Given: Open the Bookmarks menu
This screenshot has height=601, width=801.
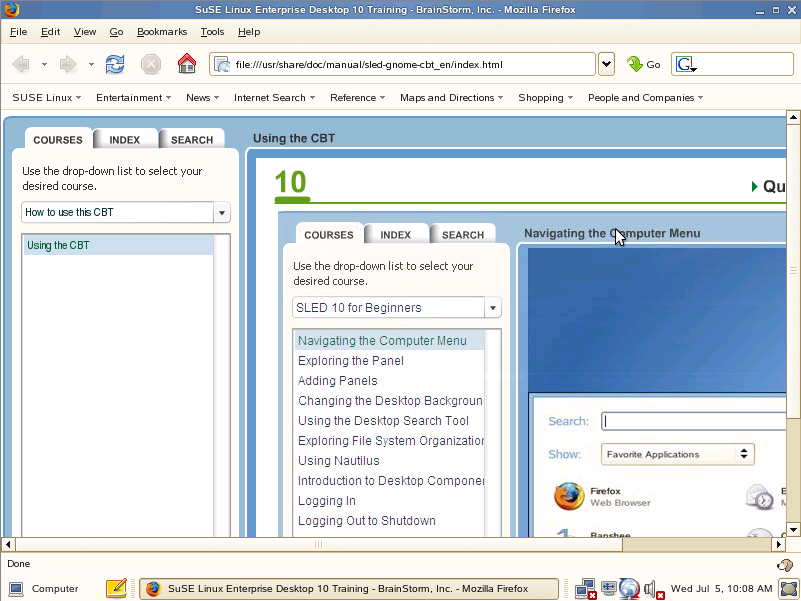Looking at the screenshot, I should tap(162, 32).
